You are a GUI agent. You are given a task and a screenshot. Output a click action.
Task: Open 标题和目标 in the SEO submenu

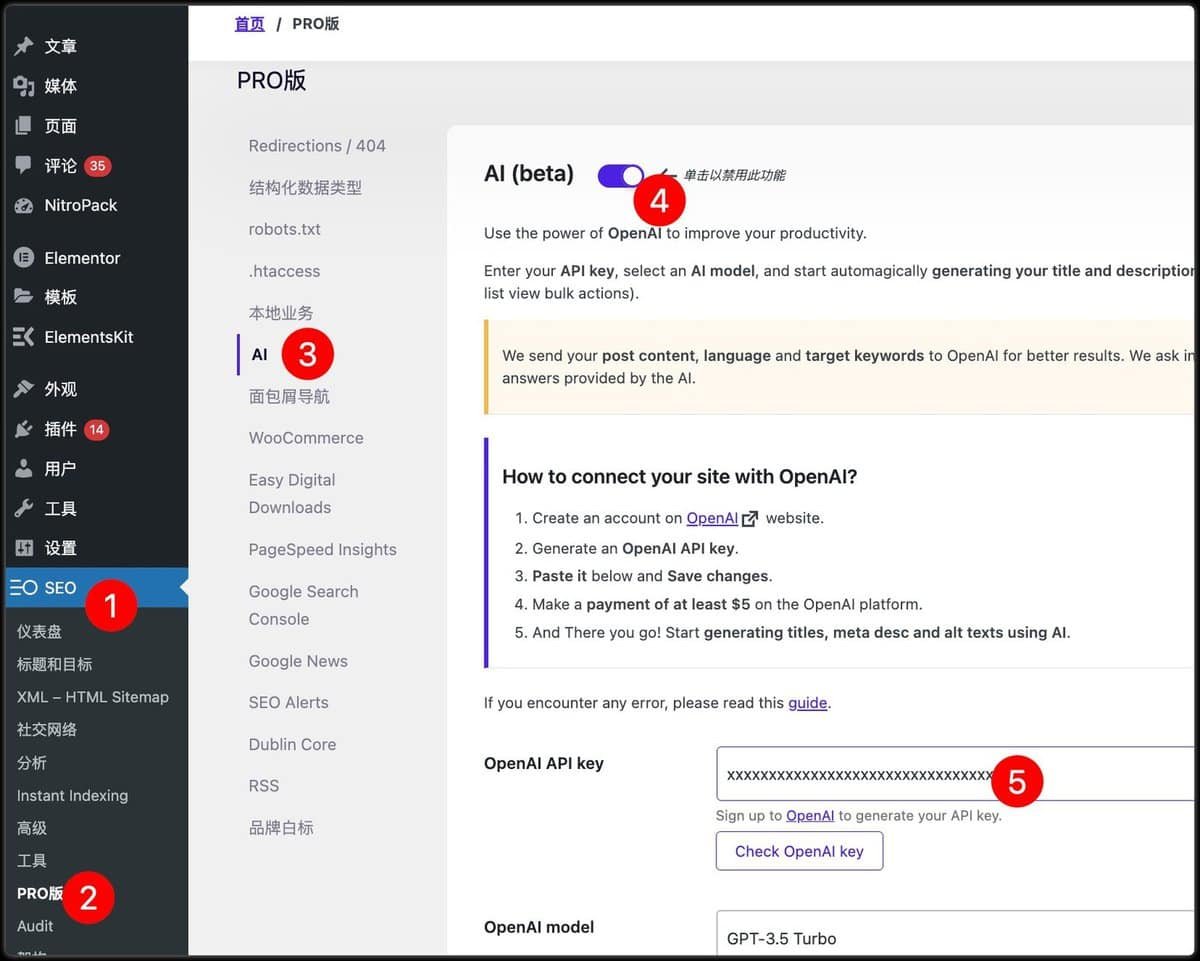tap(54, 664)
